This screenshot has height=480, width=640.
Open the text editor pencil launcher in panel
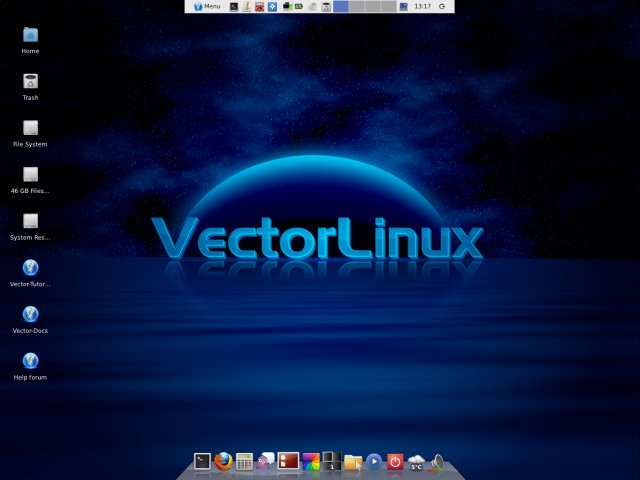tap(247, 7)
